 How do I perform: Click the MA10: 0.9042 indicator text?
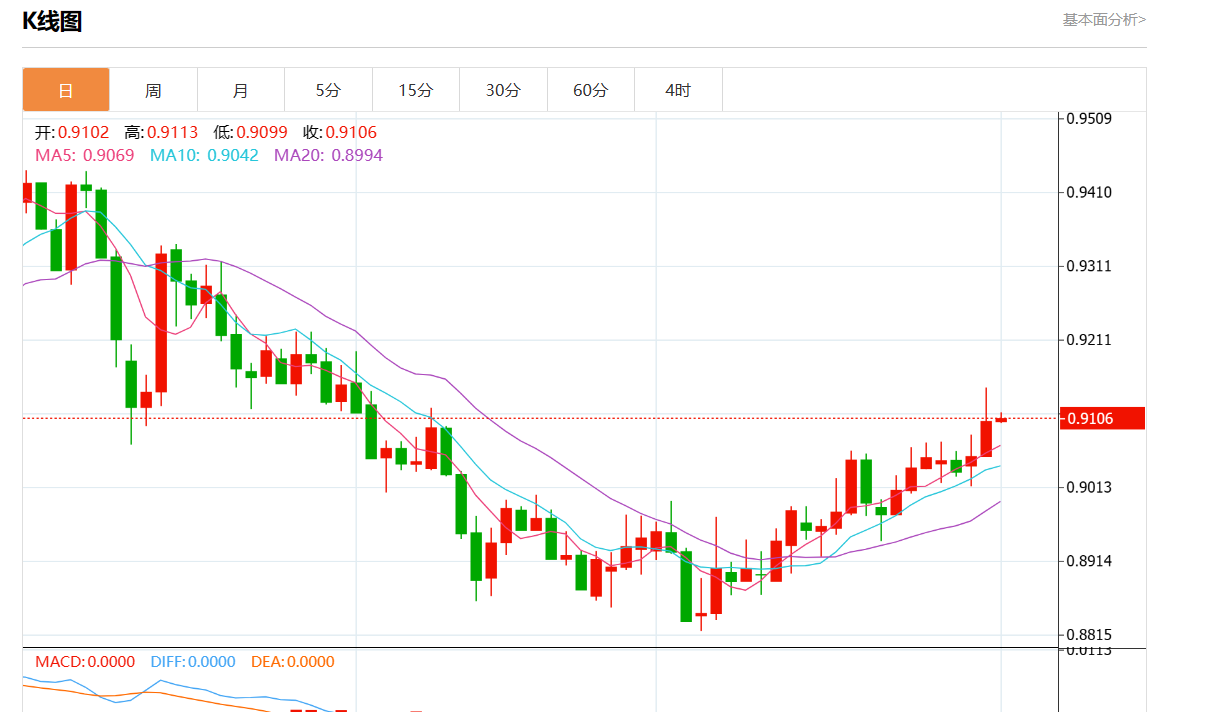(204, 155)
